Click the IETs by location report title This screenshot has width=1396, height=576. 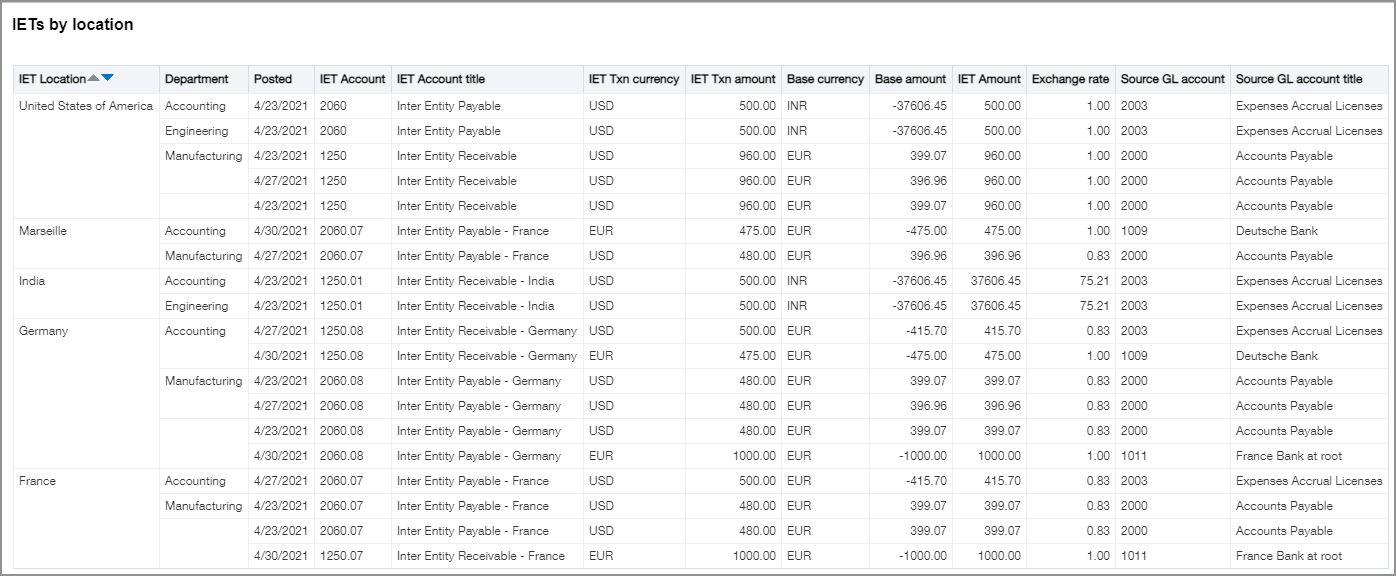(72, 25)
